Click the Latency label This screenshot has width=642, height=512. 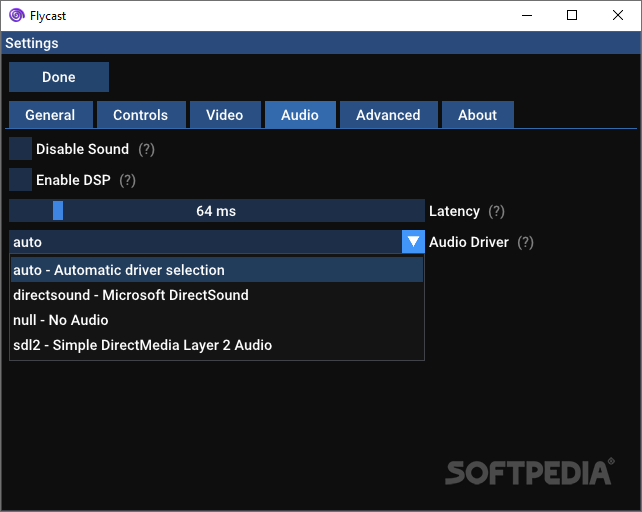[x=454, y=211]
